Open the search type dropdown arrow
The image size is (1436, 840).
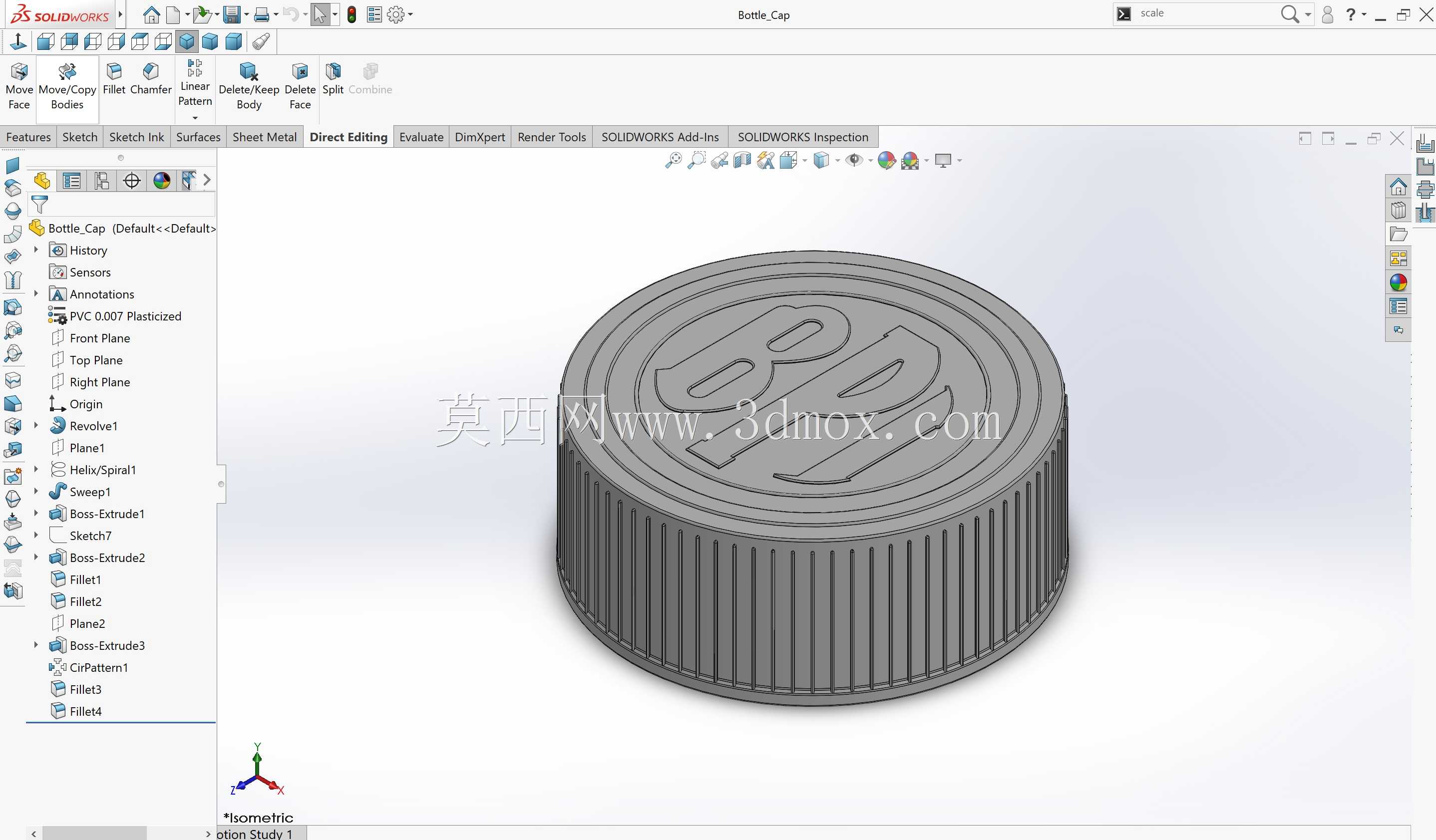tap(1308, 14)
